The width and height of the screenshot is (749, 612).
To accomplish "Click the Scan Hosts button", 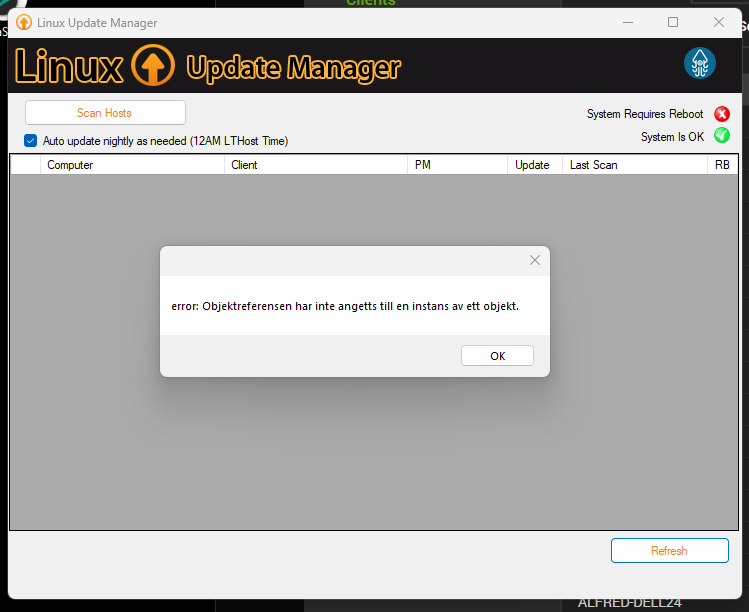I will (105, 113).
